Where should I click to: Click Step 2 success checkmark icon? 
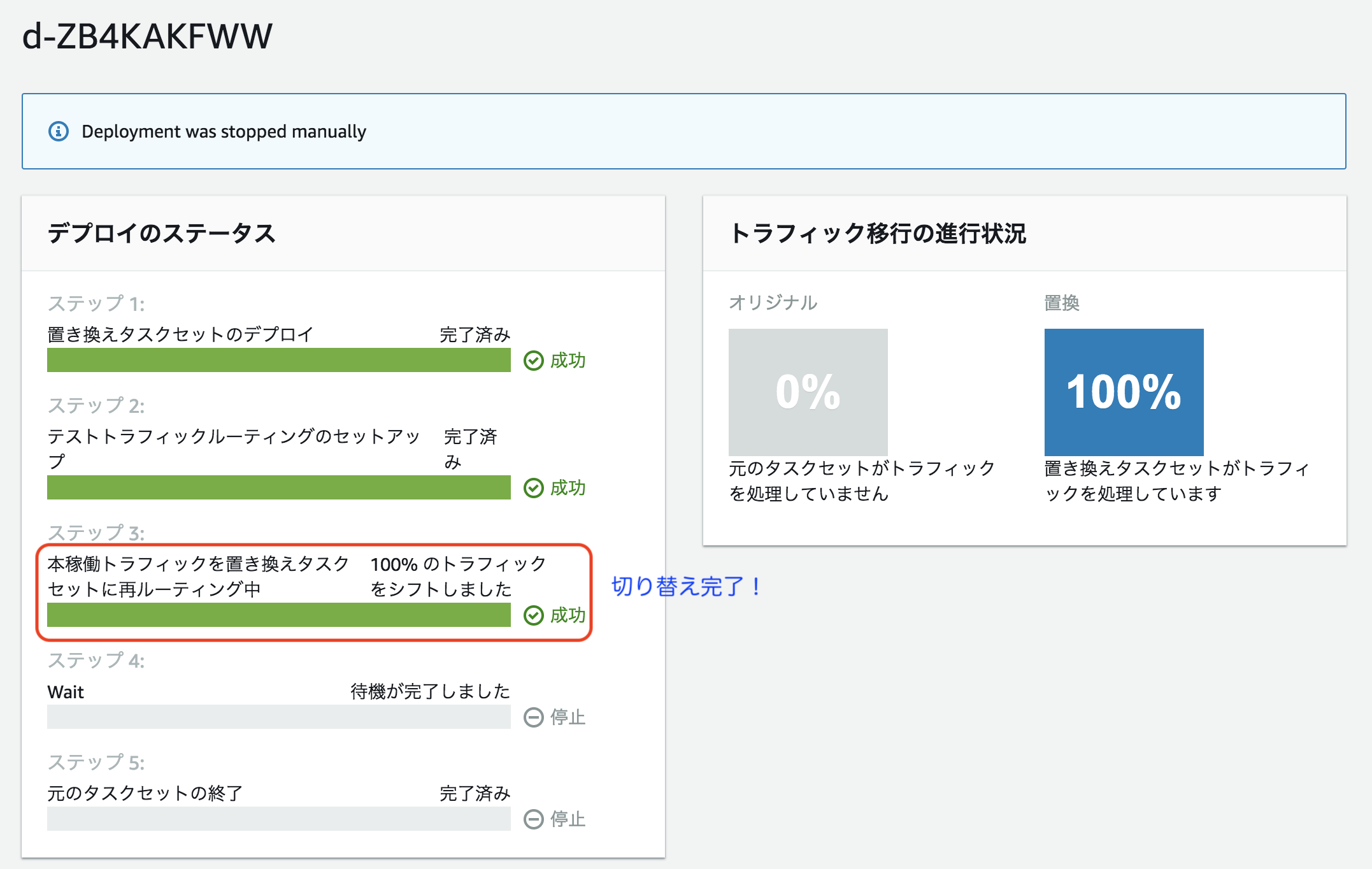tap(533, 488)
